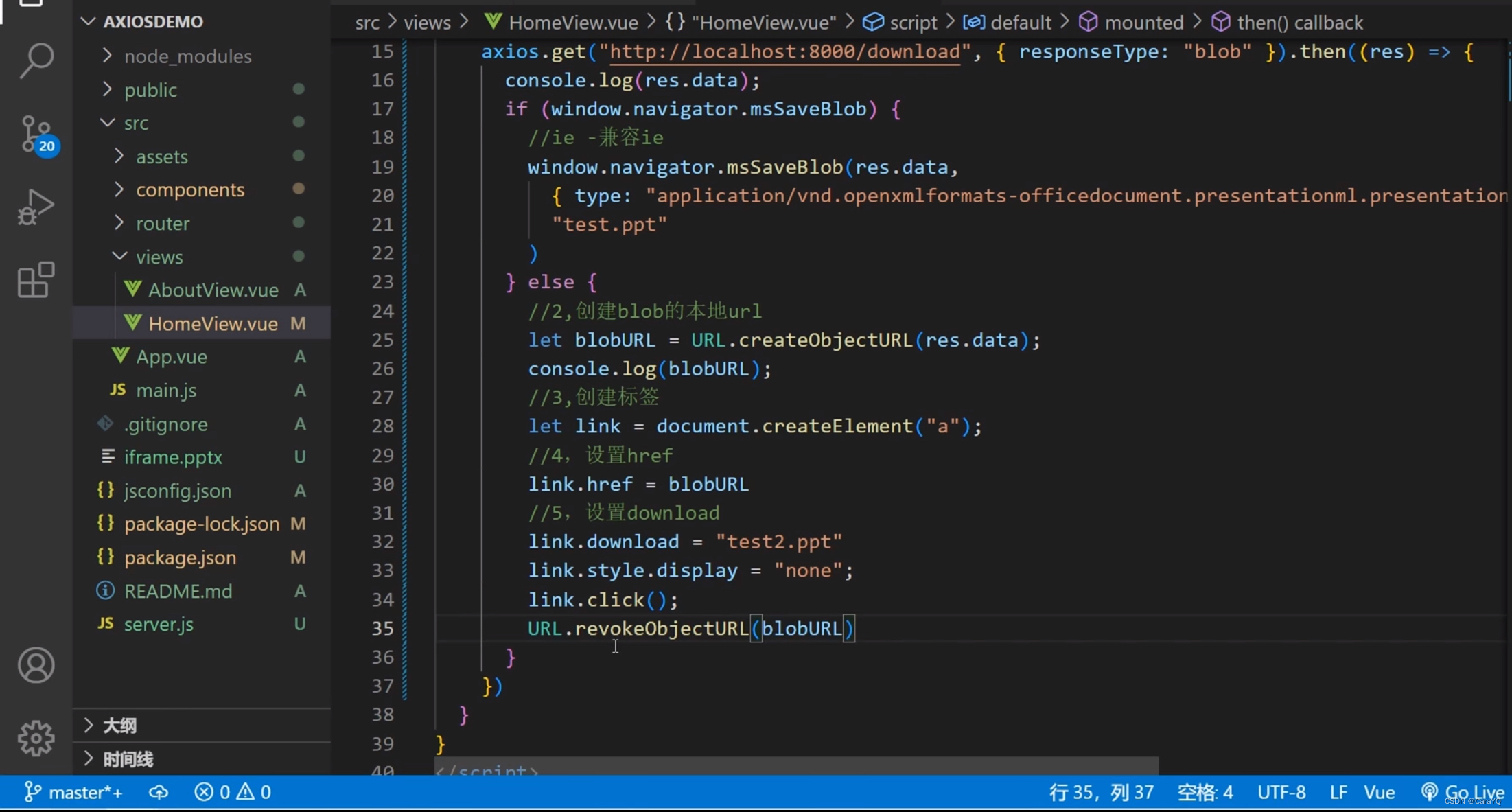Open iframe.pptx file
Screen dimensions: 1512x812
click(x=202, y=457)
